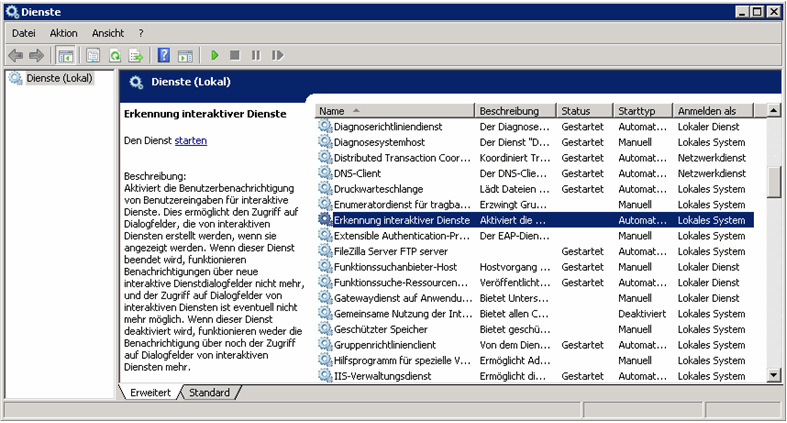Open the Aktion menu

click(63, 33)
